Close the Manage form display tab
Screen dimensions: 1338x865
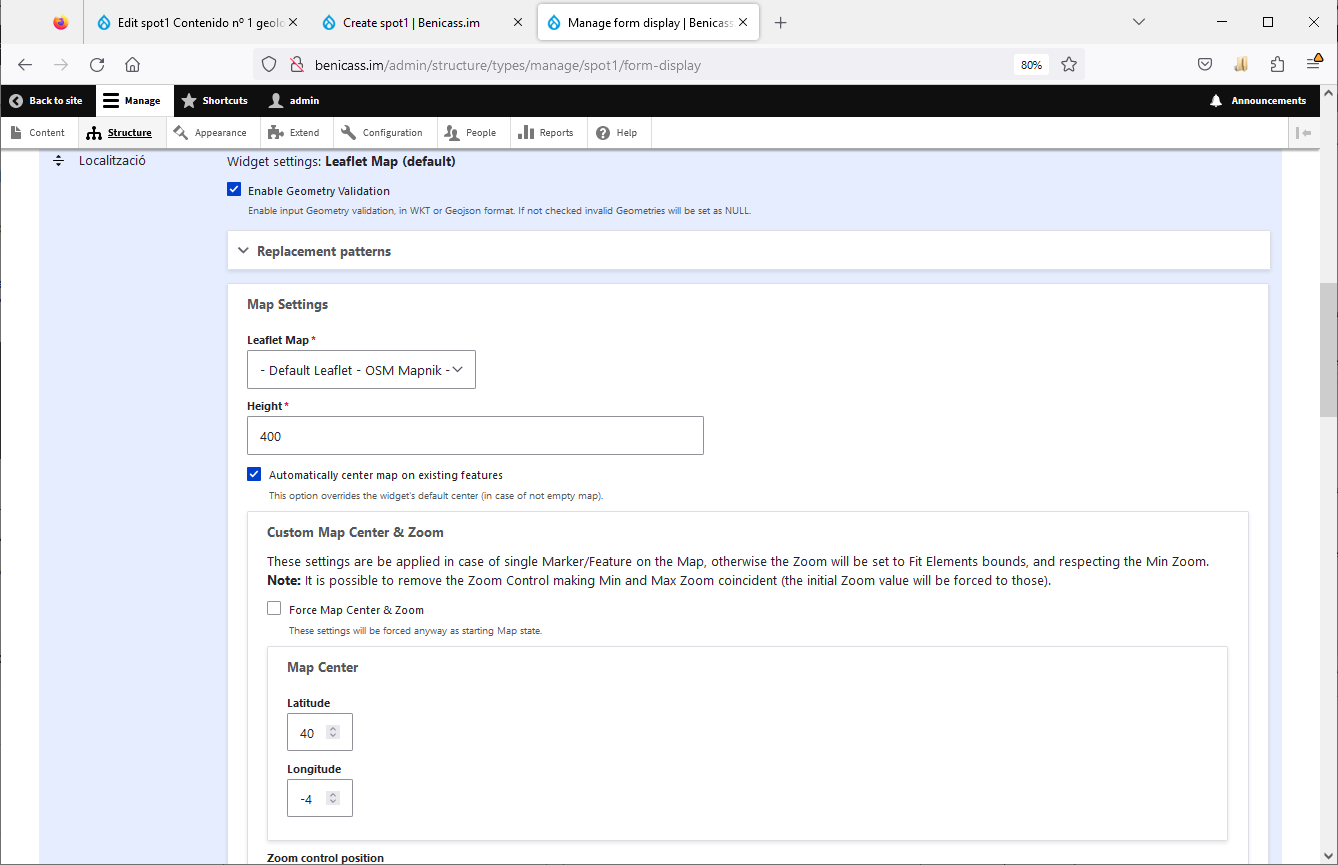[742, 23]
